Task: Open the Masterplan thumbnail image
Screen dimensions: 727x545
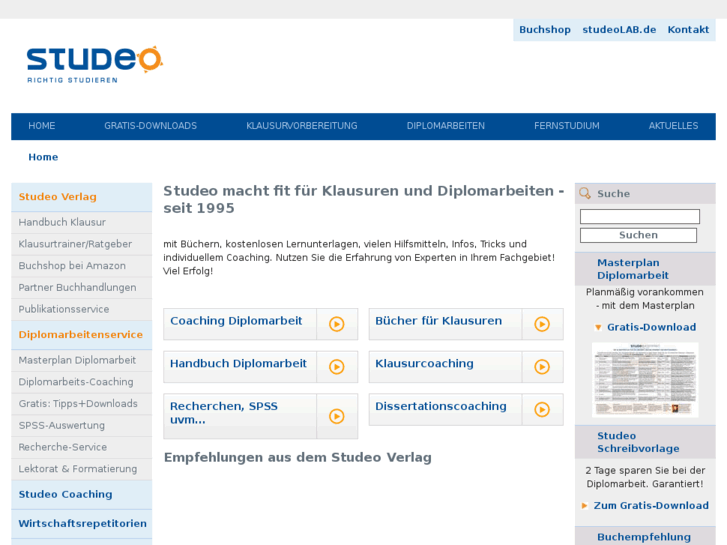Action: [645, 379]
